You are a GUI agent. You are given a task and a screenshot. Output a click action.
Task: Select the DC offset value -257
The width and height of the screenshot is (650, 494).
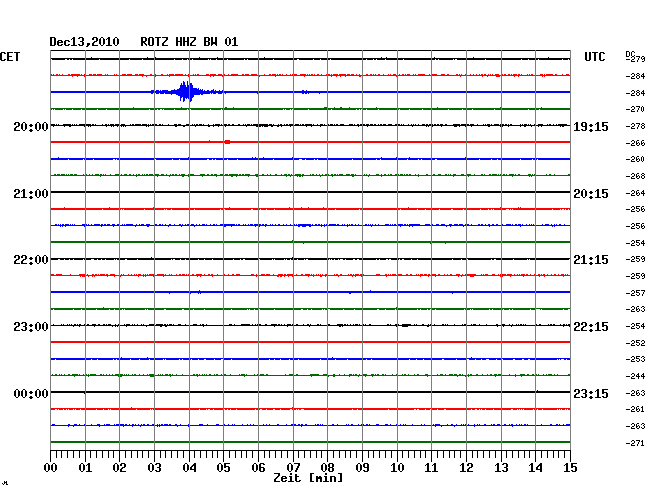pos(635,293)
